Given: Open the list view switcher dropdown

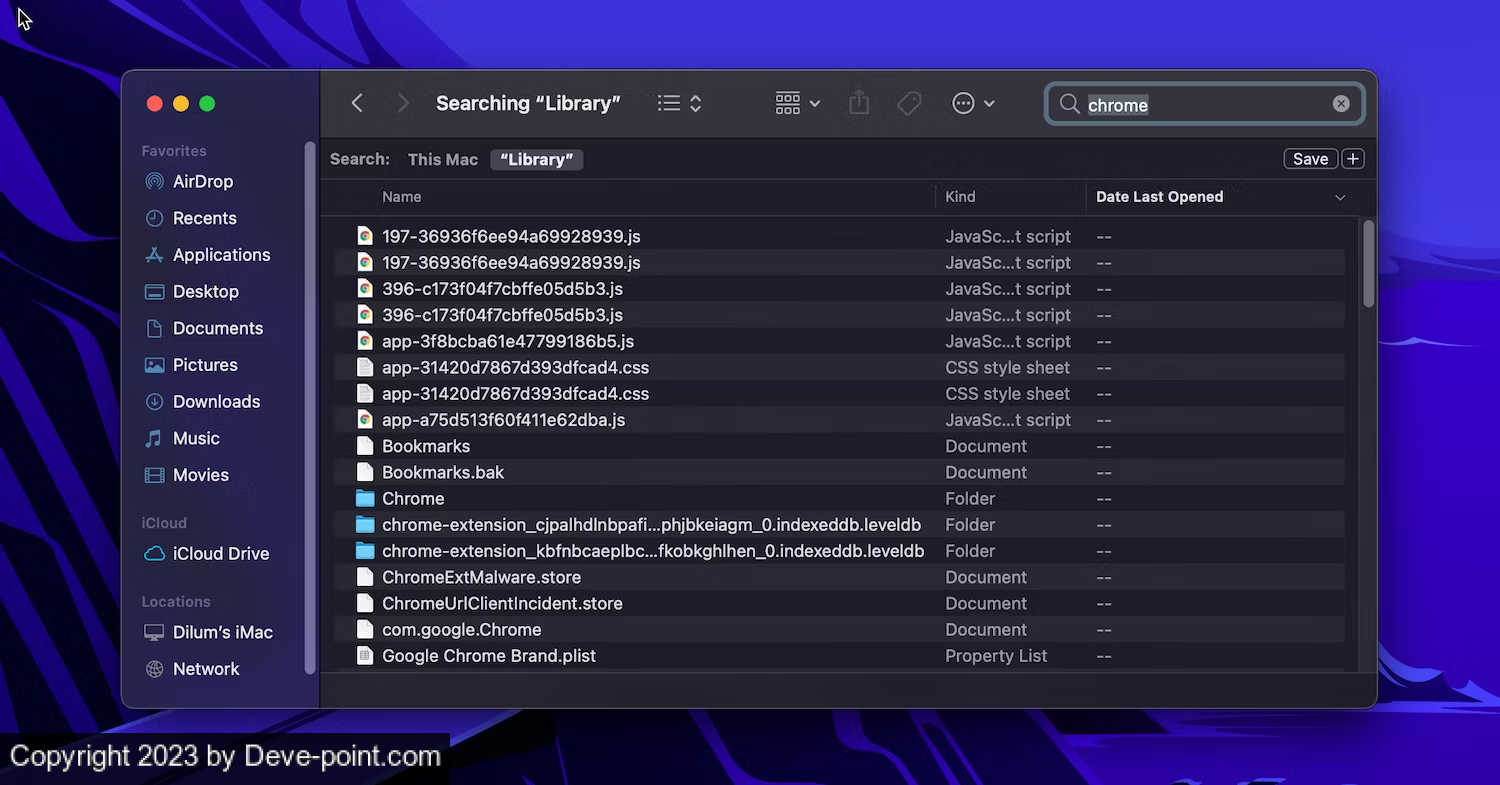Looking at the screenshot, I should tap(680, 103).
